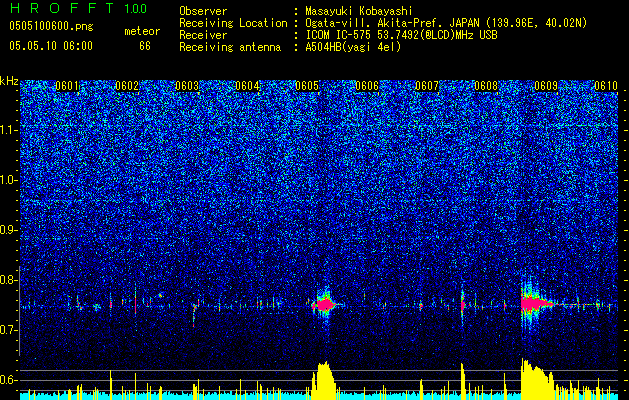Image resolution: width=629 pixels, height=400 pixels.
Task: Click the 0602 time marker
Action: 127,86
